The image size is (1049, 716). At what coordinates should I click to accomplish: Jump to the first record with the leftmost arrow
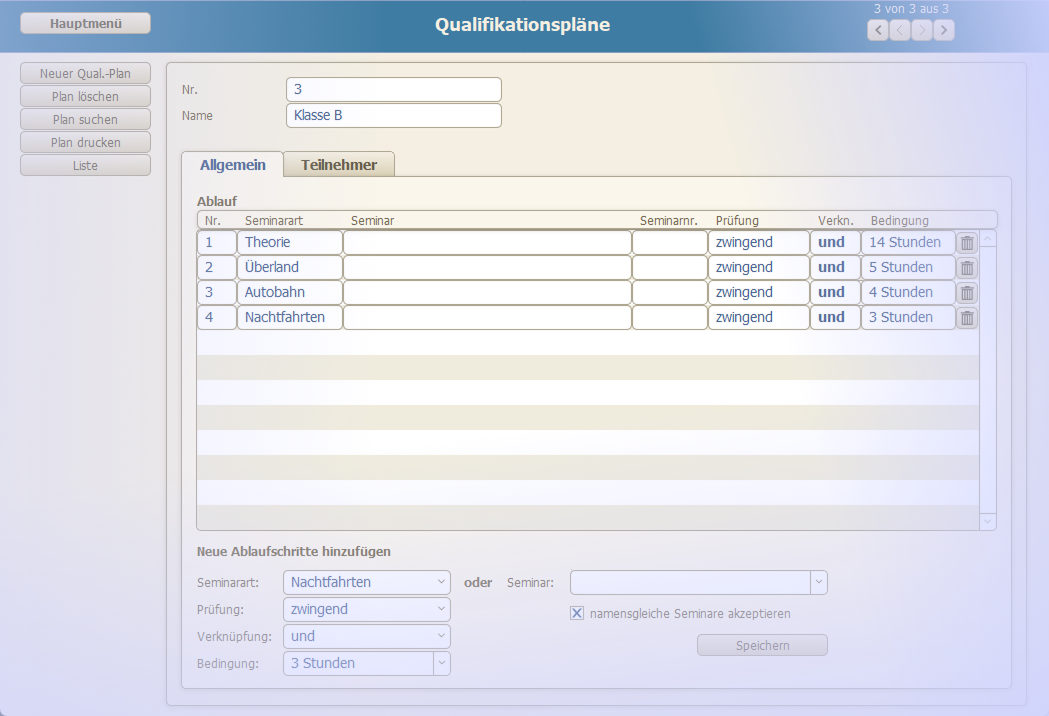click(877, 29)
